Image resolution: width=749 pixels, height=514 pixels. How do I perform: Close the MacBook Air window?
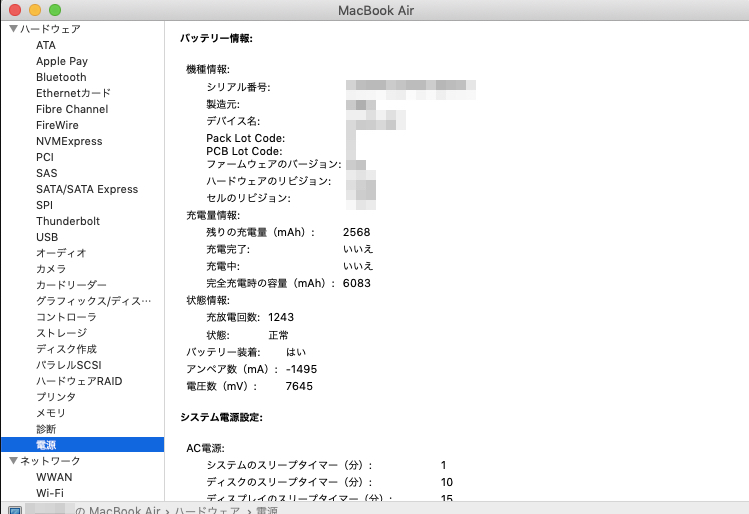[15, 10]
